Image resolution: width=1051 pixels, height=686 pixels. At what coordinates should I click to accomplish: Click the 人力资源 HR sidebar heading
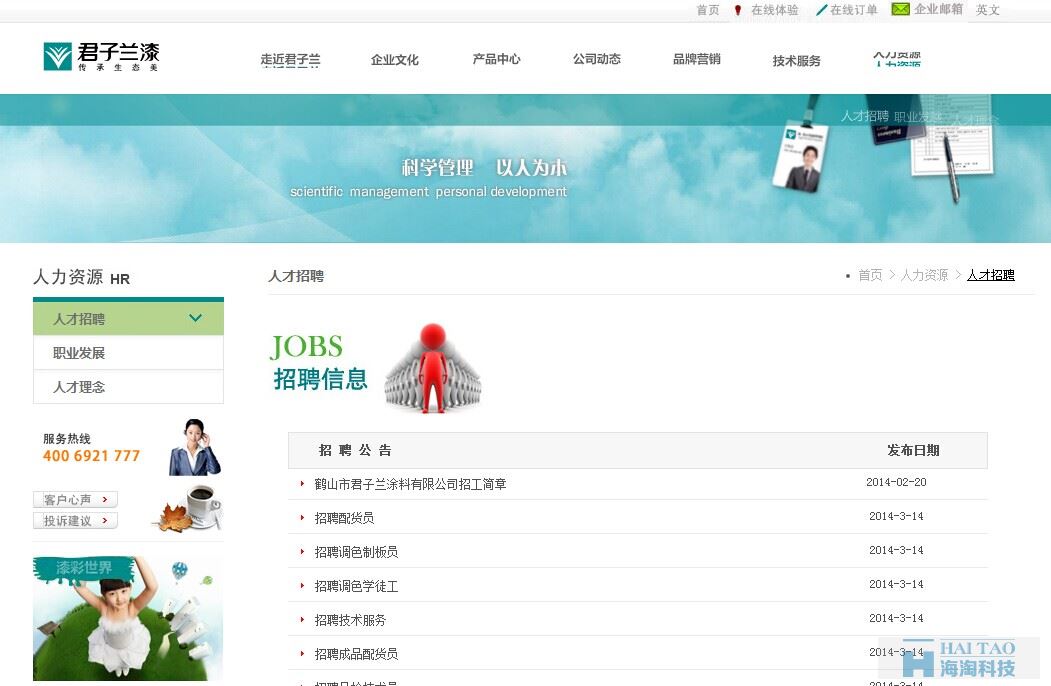click(x=81, y=277)
